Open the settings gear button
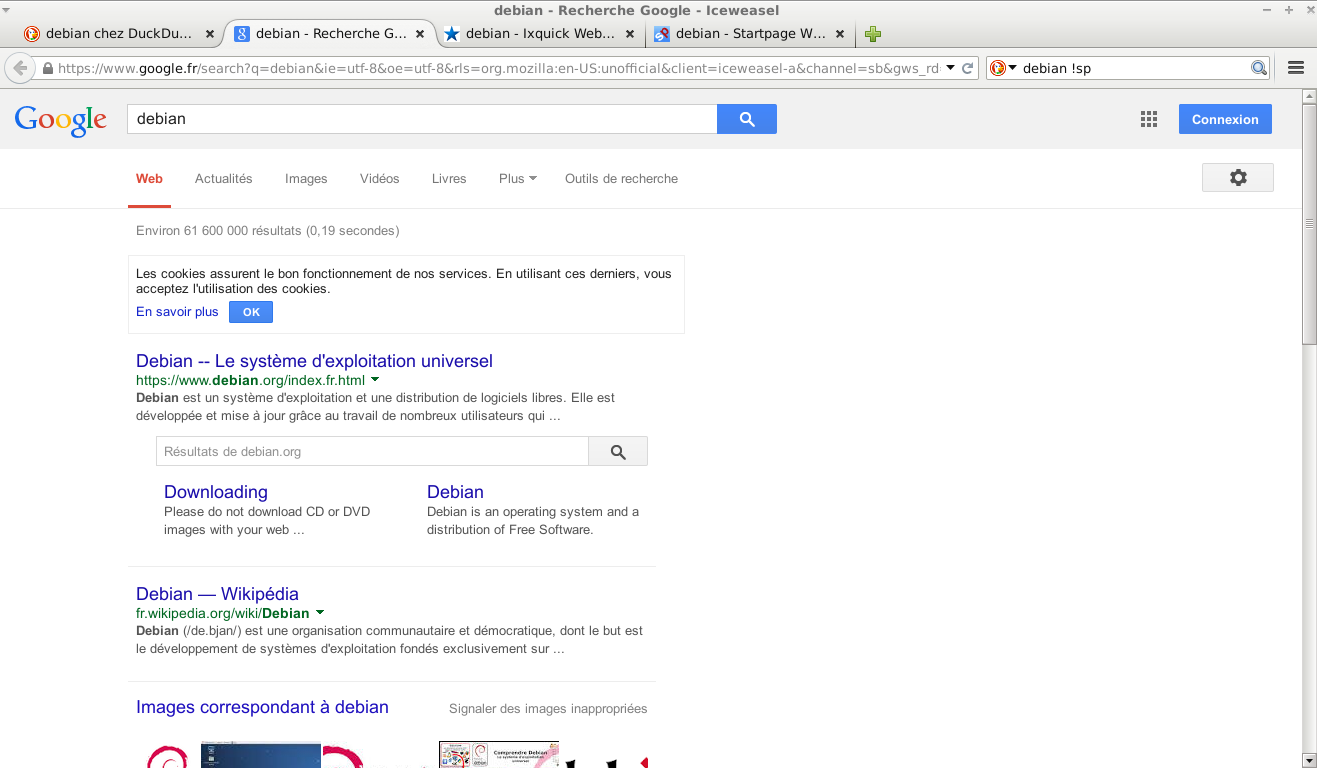1317x768 pixels. 1237,178
